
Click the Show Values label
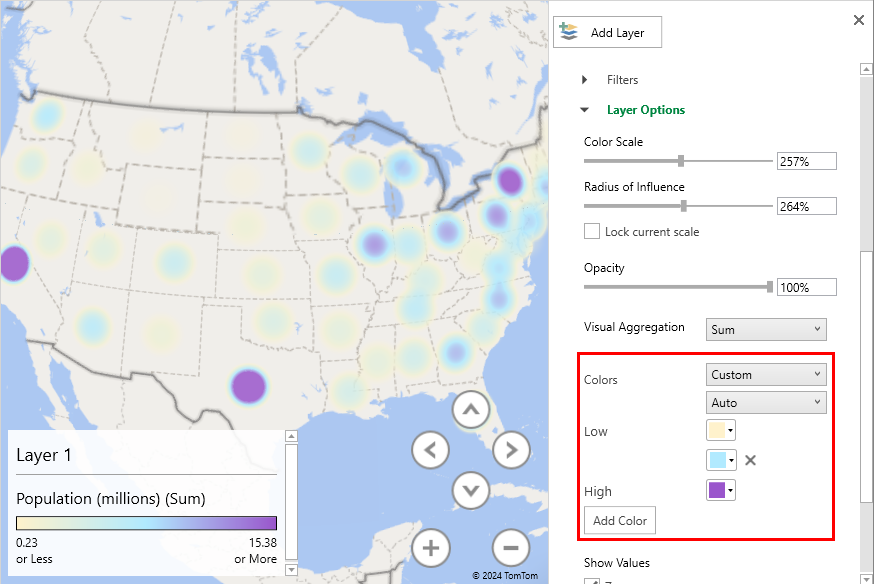point(616,563)
